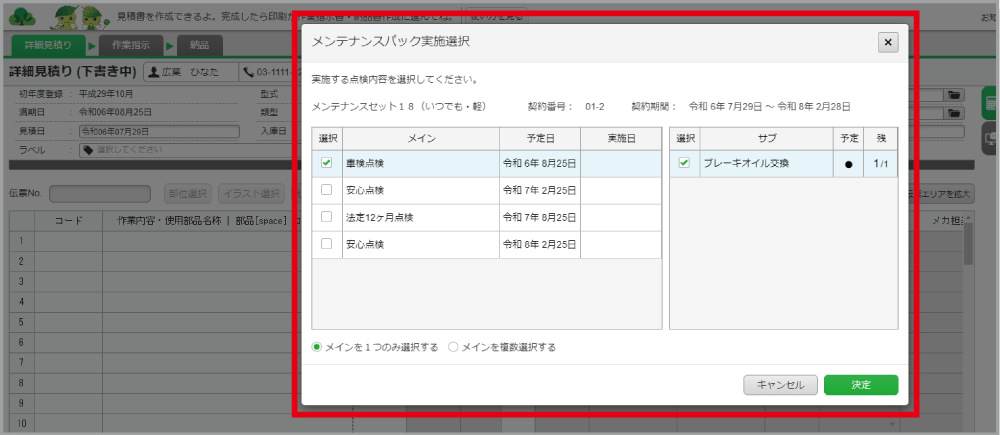Click the person icon beside 広葉 ひなた
This screenshot has height=435, width=1000.
pyautogui.click(x=154, y=72)
